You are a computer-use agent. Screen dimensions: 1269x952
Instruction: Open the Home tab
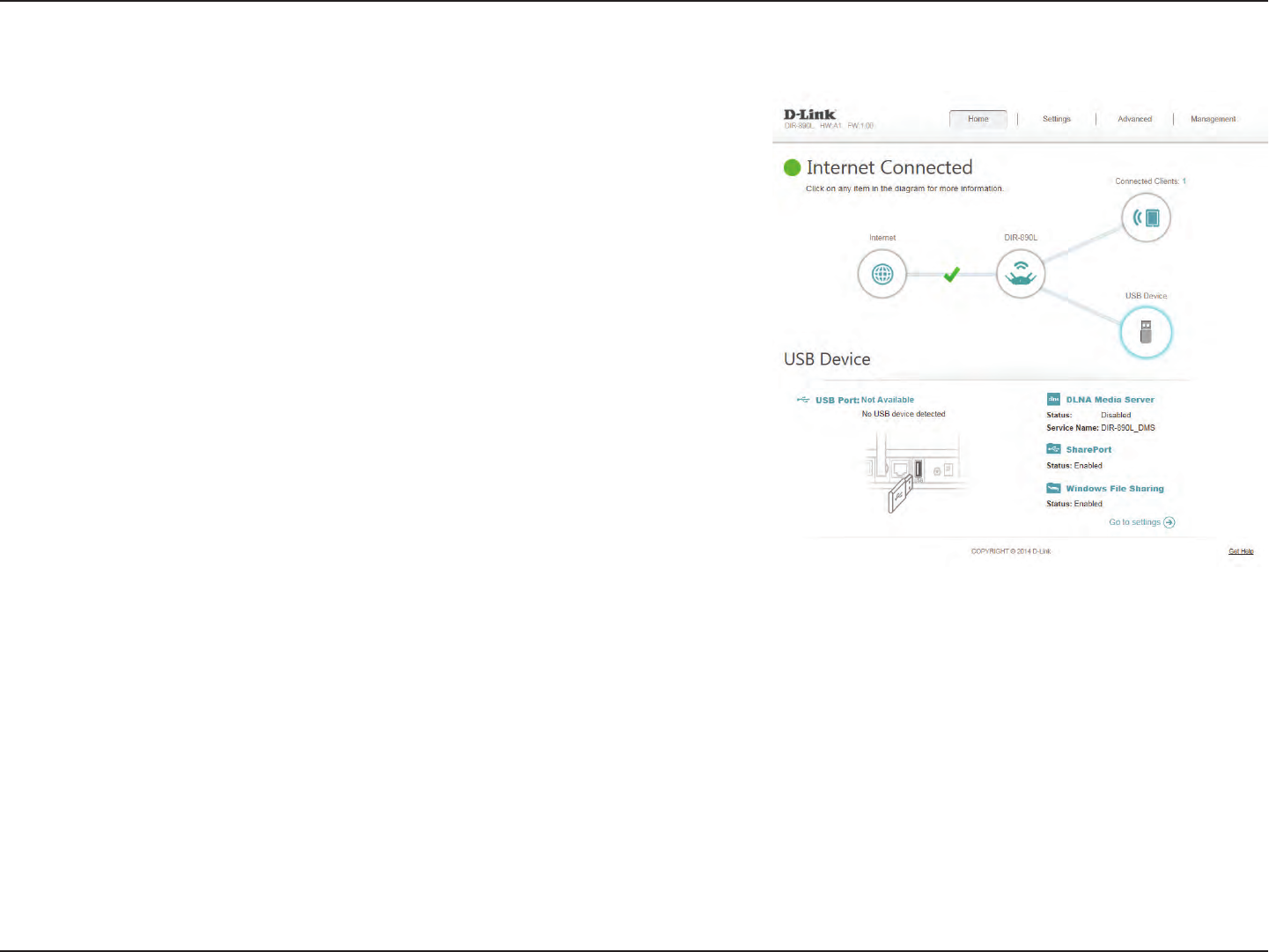[978, 119]
